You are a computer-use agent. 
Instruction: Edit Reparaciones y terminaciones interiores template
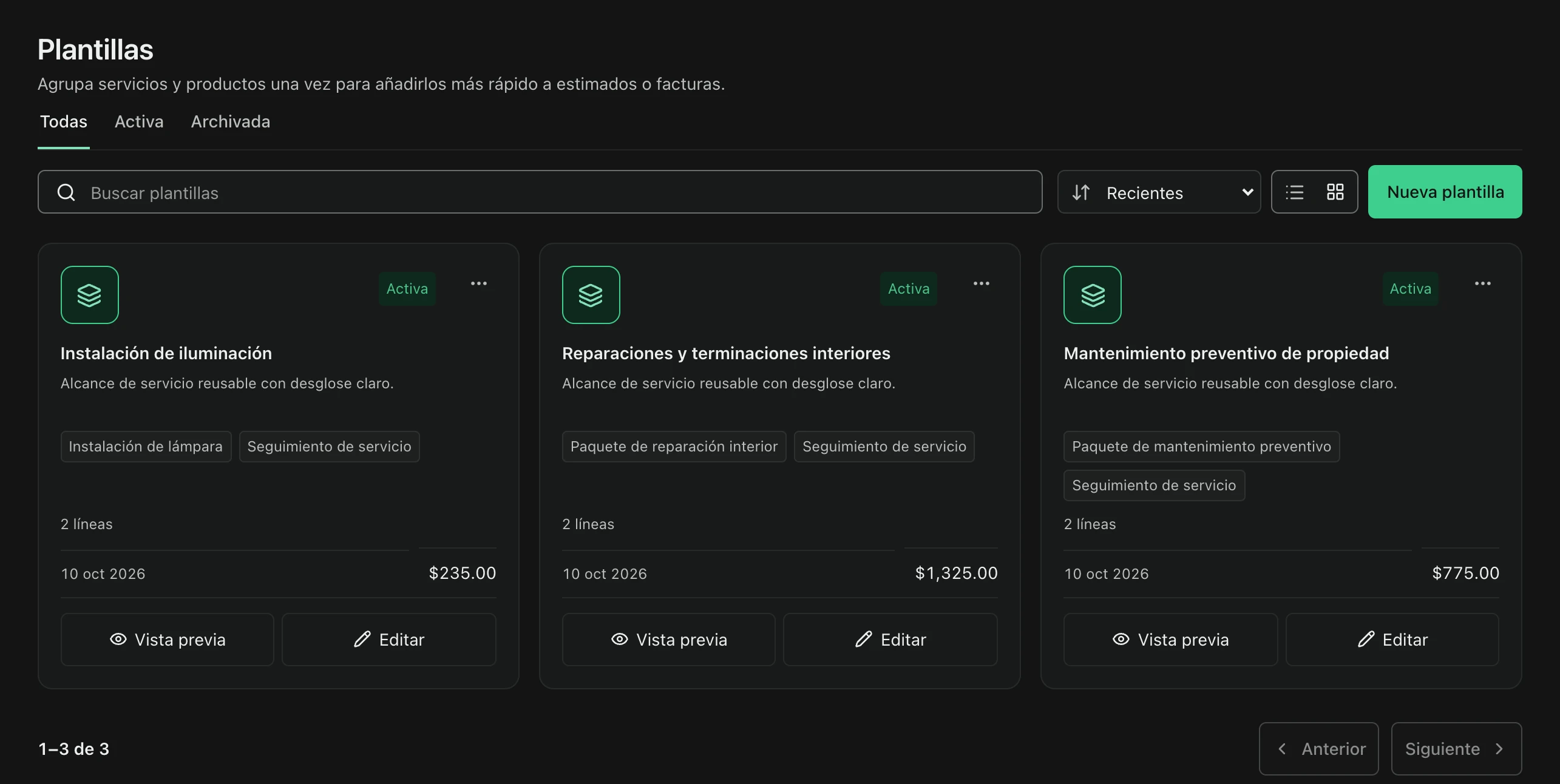coord(890,640)
